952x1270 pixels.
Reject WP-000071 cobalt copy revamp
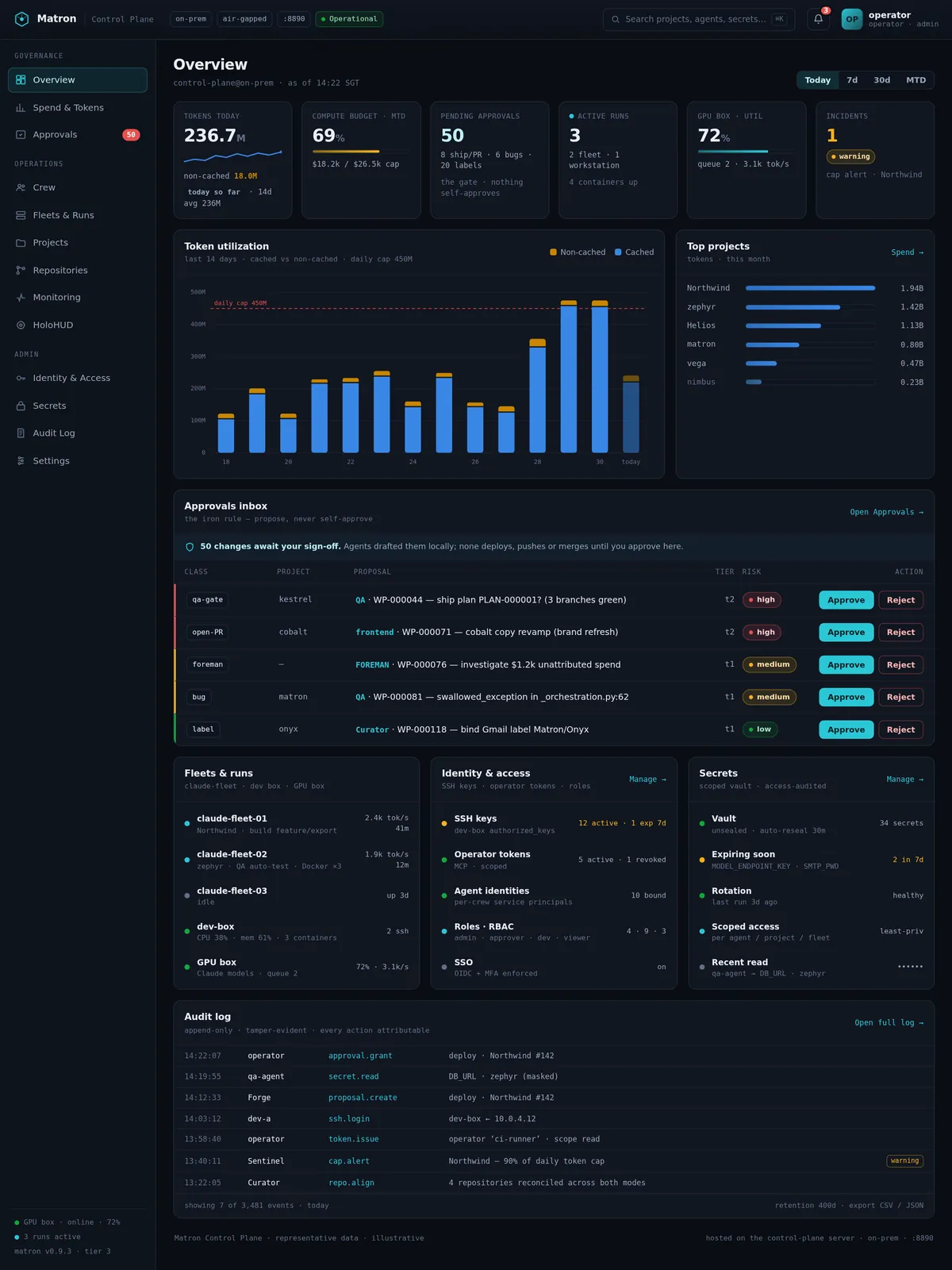click(900, 633)
